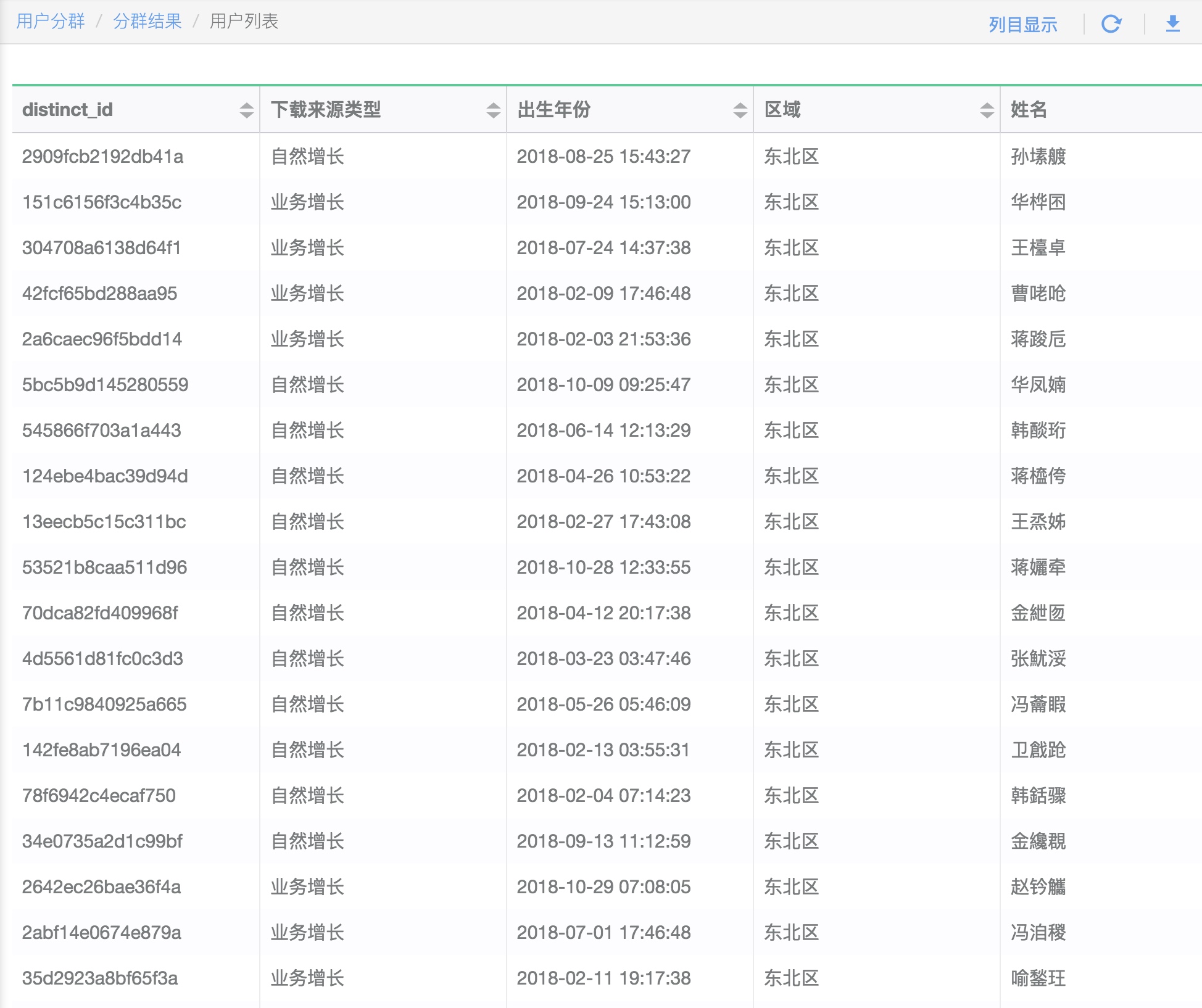Select user id 142fe8ab7196ea04
Screen dimensions: 1202x1008
coord(102,750)
